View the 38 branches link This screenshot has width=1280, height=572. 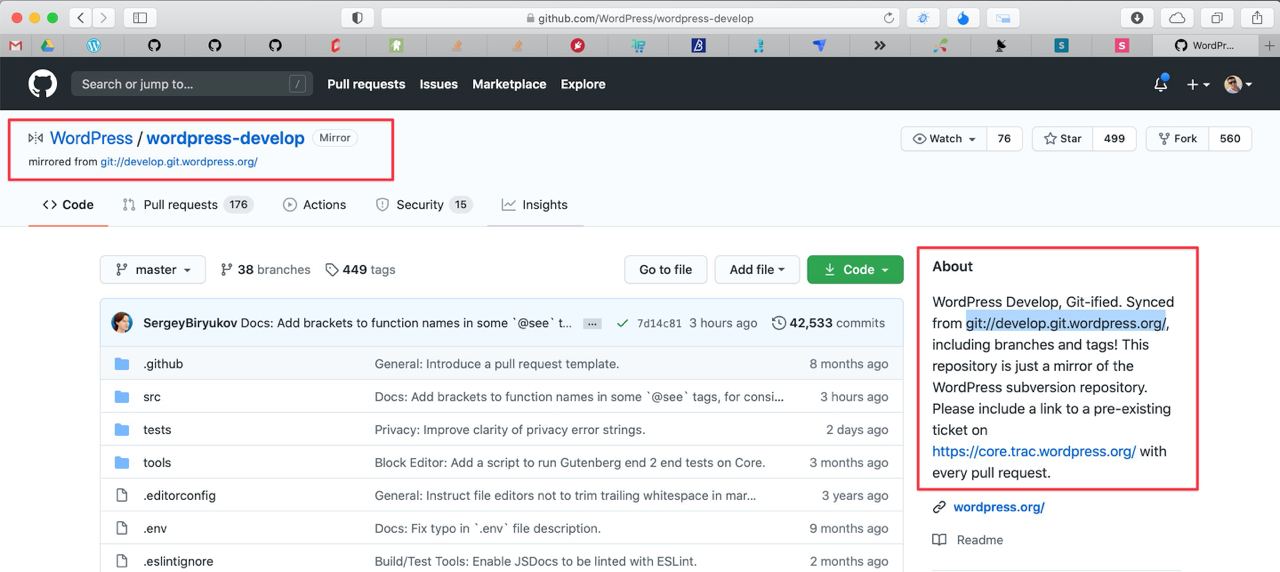(265, 270)
